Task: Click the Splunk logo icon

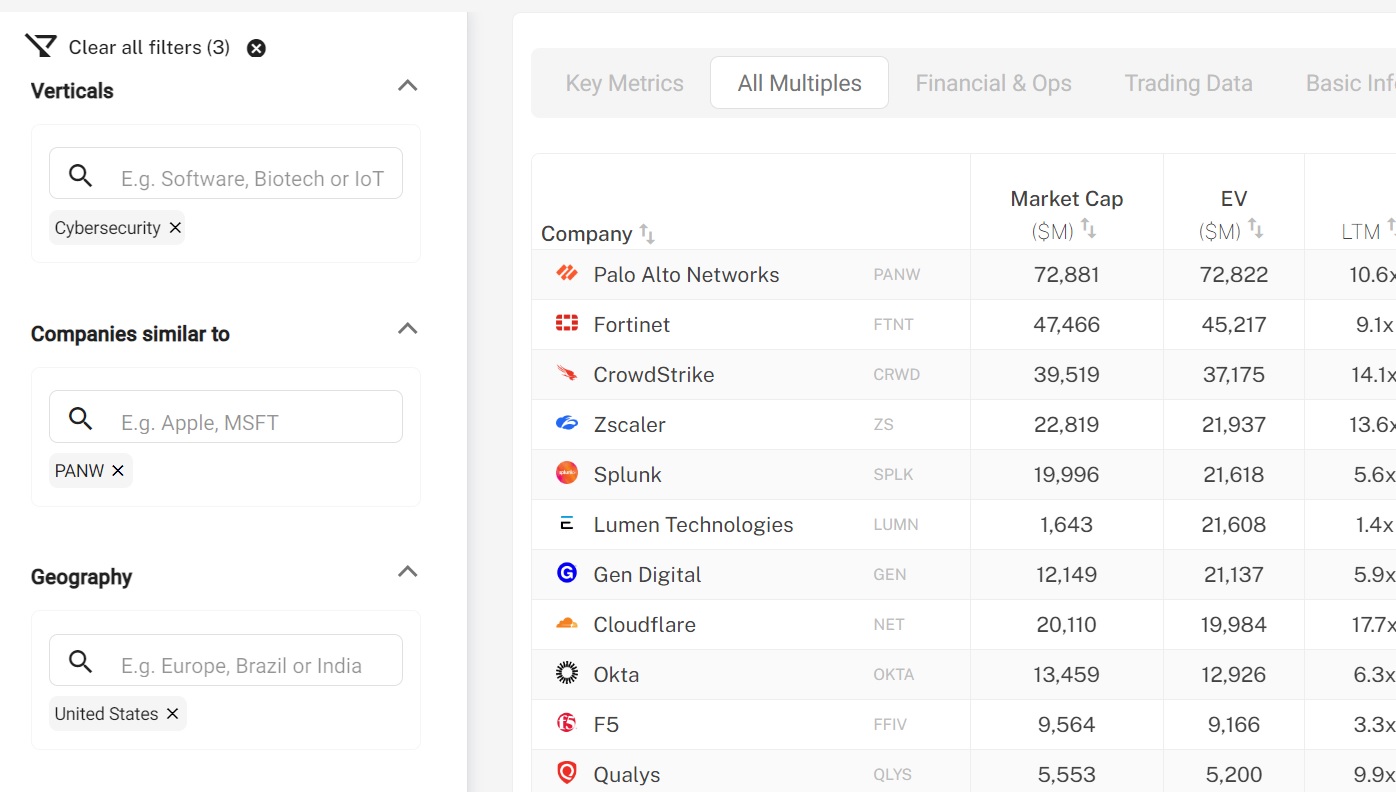Action: click(x=567, y=473)
